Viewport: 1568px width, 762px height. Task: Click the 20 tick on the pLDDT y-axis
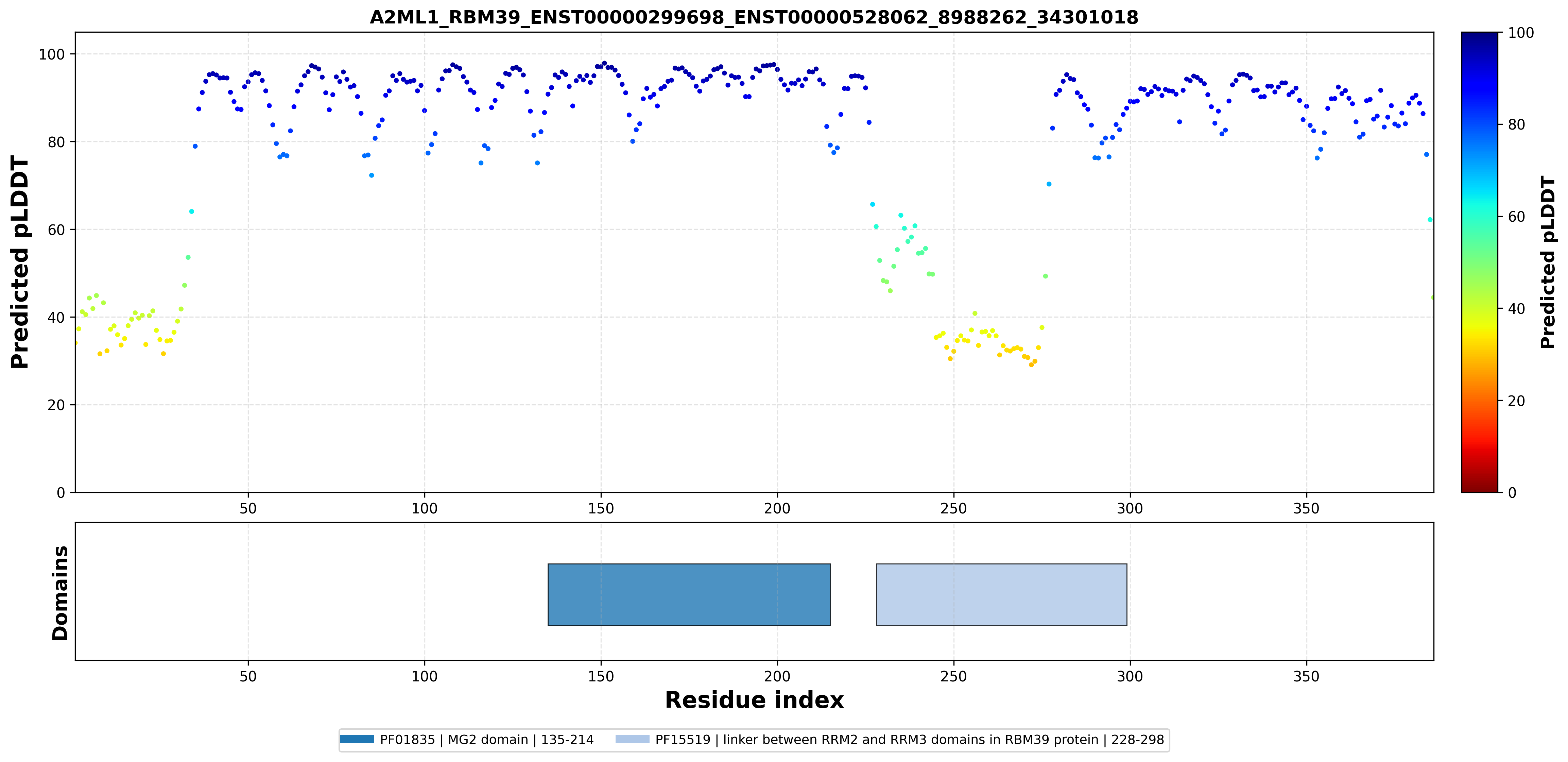pos(56,405)
